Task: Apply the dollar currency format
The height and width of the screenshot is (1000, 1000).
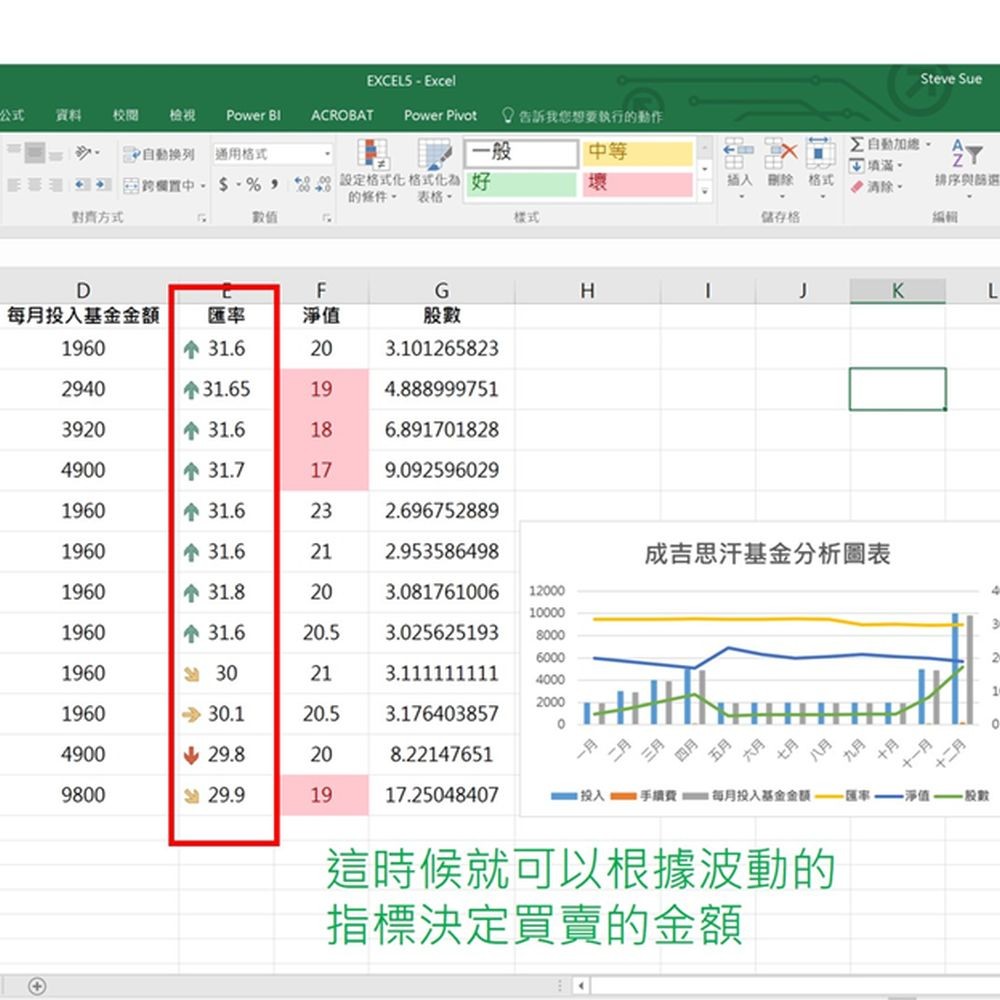Action: [x=223, y=185]
